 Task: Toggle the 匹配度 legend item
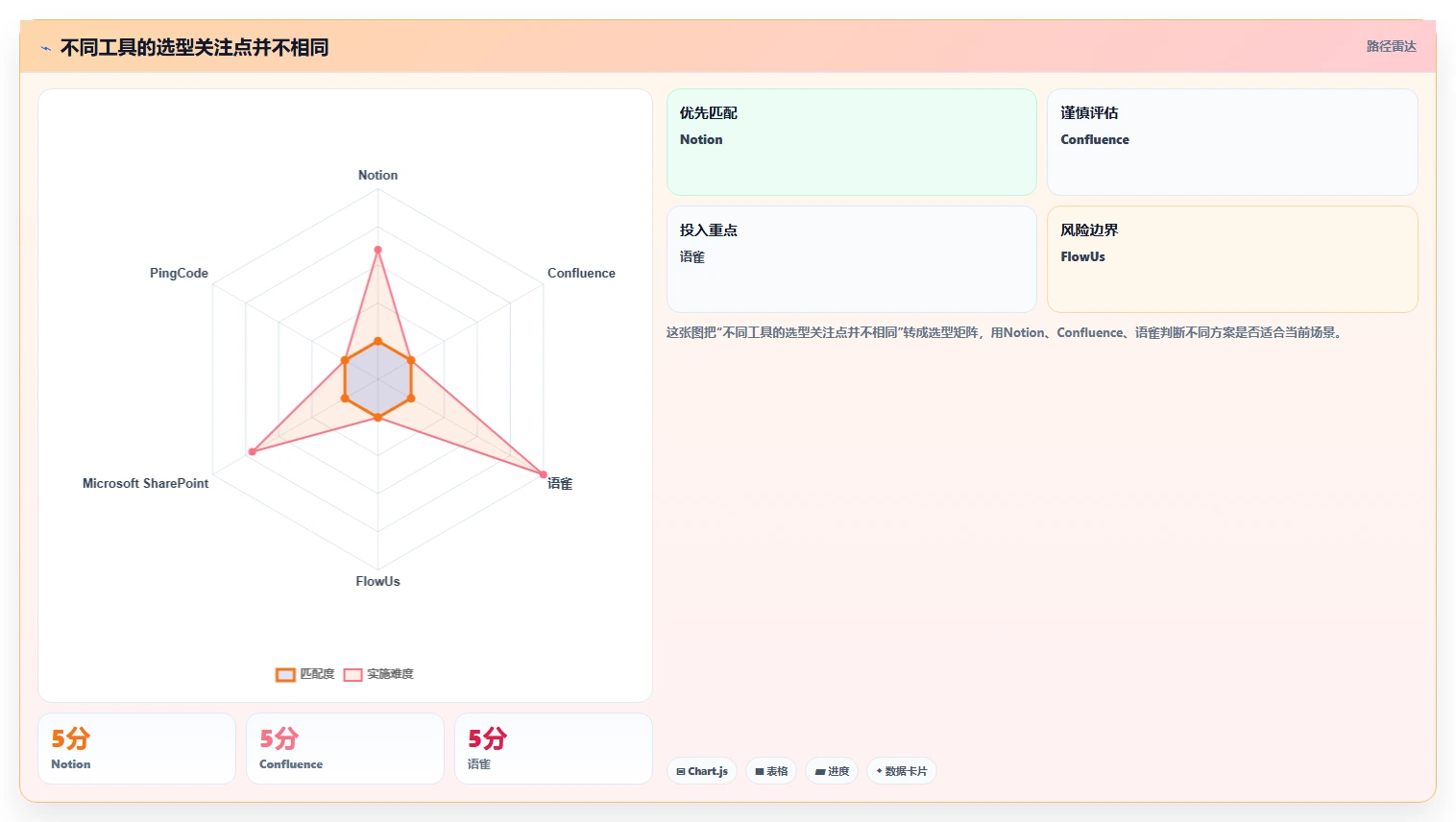[x=305, y=674]
